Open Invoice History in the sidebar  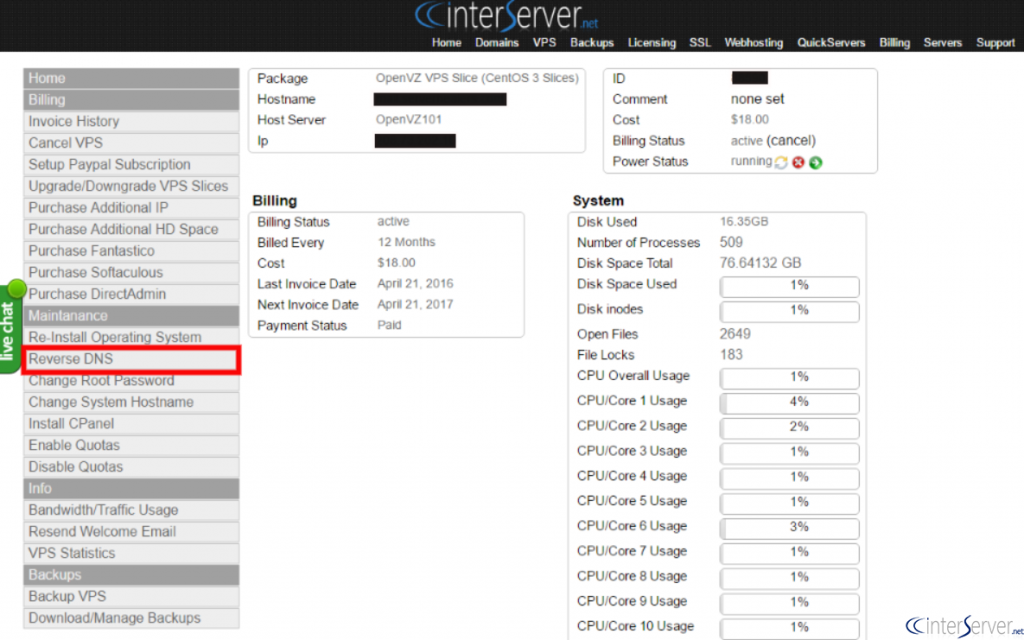131,121
